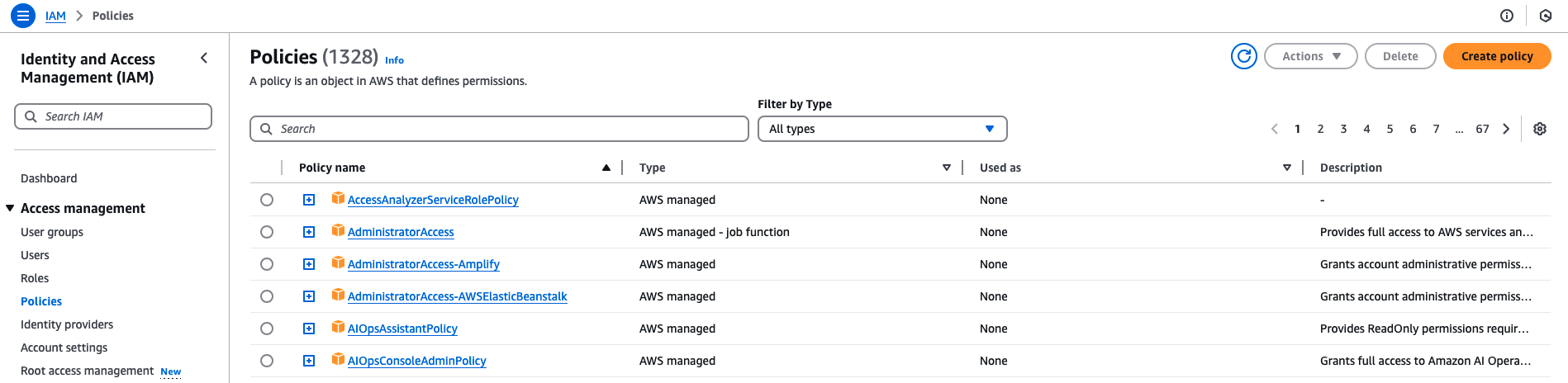Expand the AdministratorAccess row details

tap(309, 232)
